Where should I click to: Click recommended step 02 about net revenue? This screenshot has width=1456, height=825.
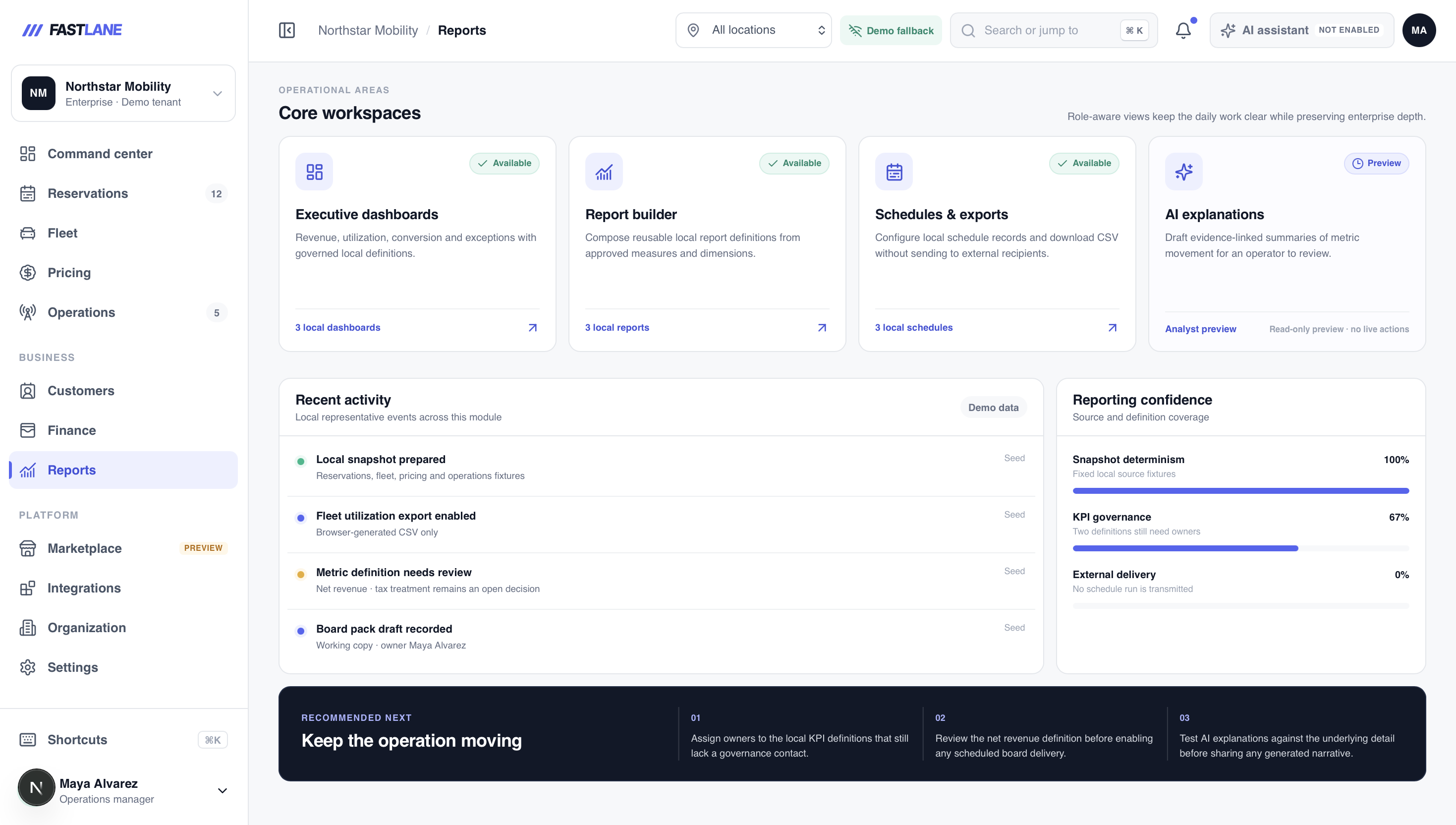coord(1044,735)
